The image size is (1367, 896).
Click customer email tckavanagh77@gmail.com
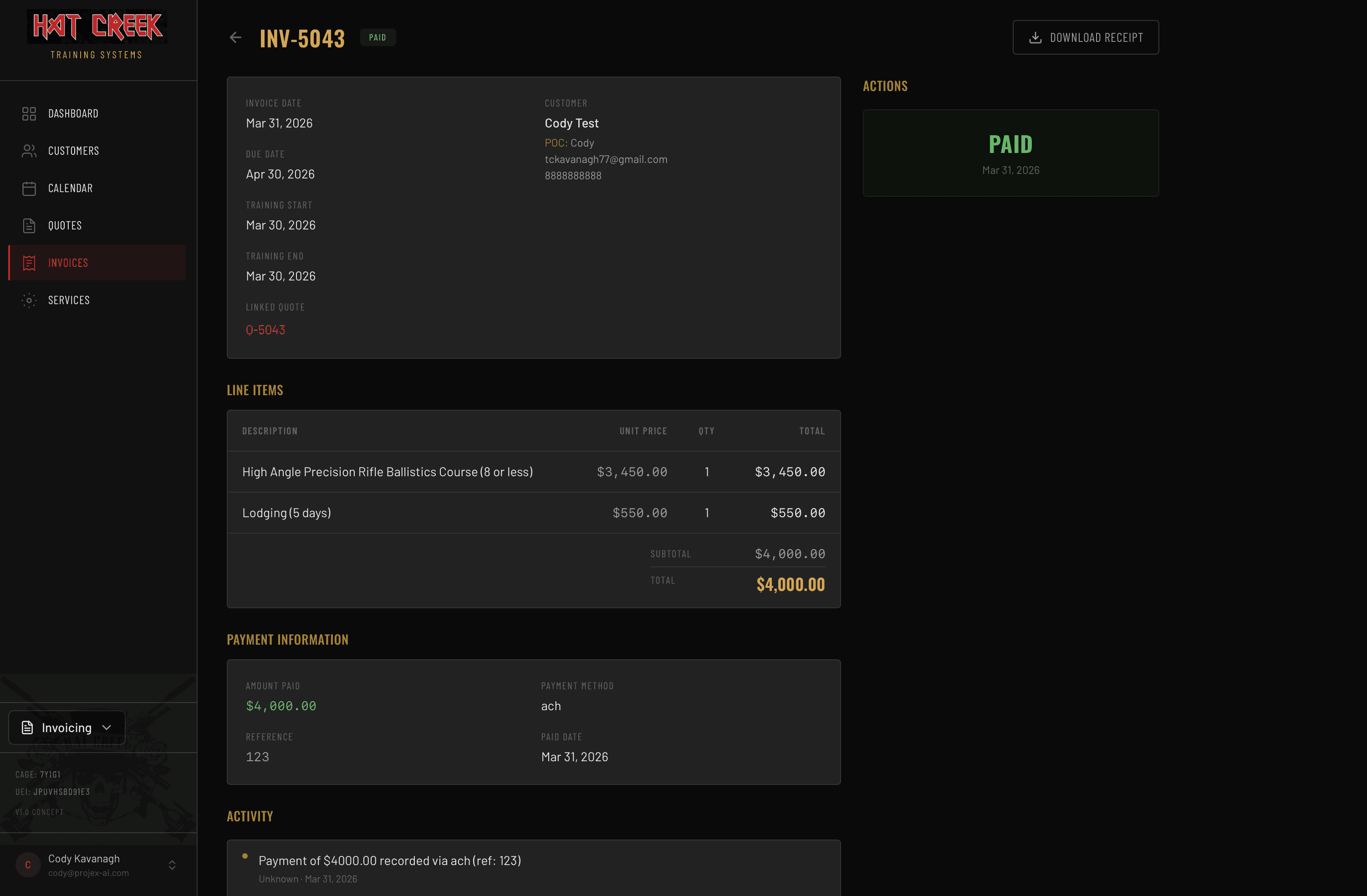(x=606, y=160)
